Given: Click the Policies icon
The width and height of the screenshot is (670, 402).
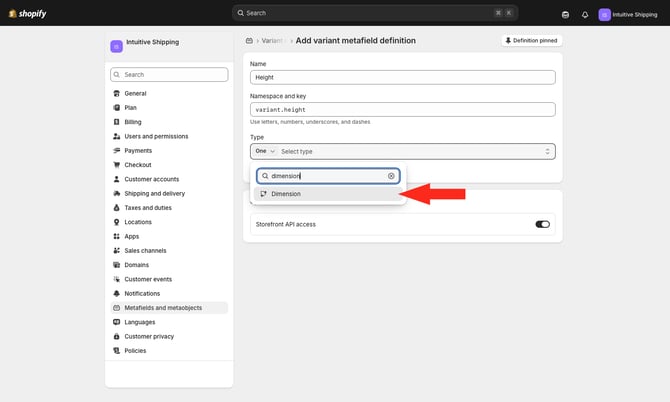Looking at the screenshot, I should point(116,351).
